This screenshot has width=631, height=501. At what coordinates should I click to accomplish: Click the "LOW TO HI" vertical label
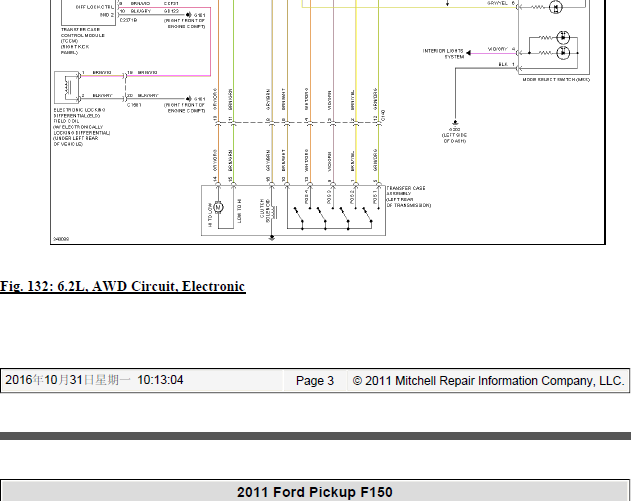tap(240, 211)
